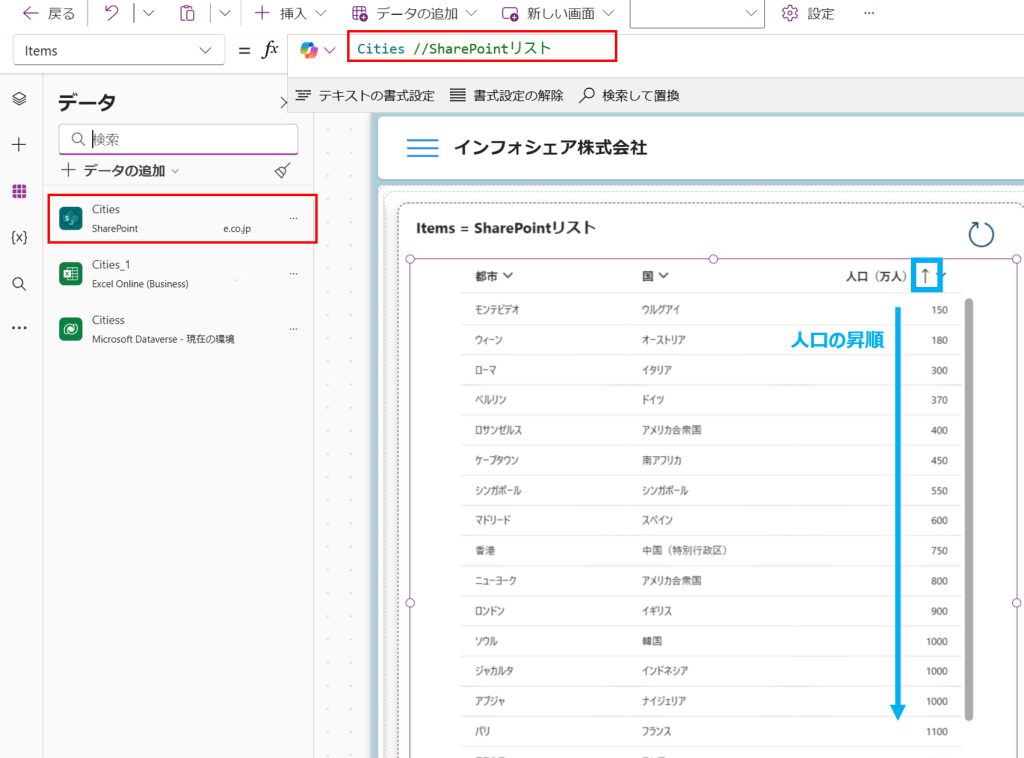Click the Insert plus icon in sidebar

[x=19, y=145]
